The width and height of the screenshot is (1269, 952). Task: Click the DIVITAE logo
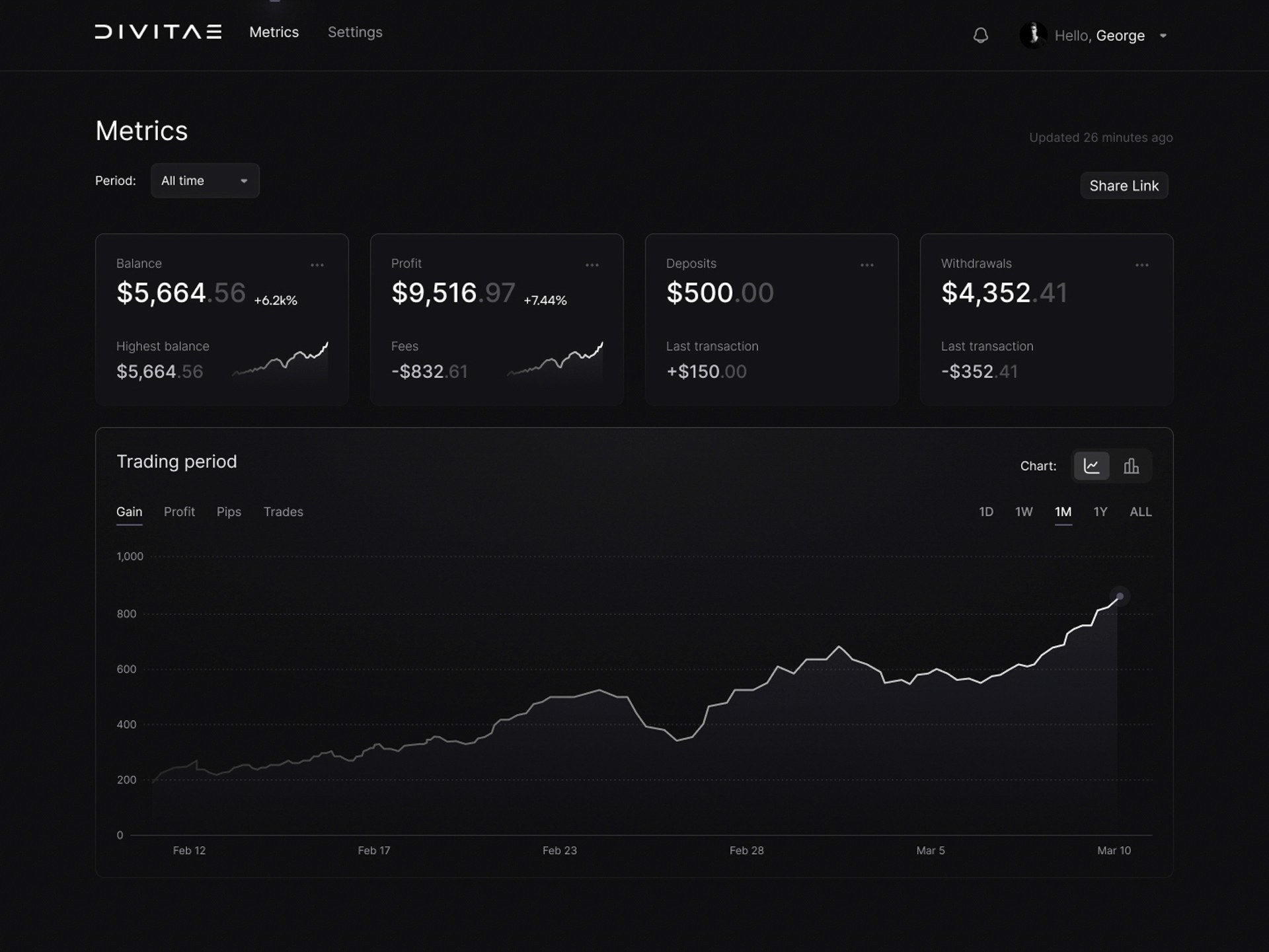158,32
